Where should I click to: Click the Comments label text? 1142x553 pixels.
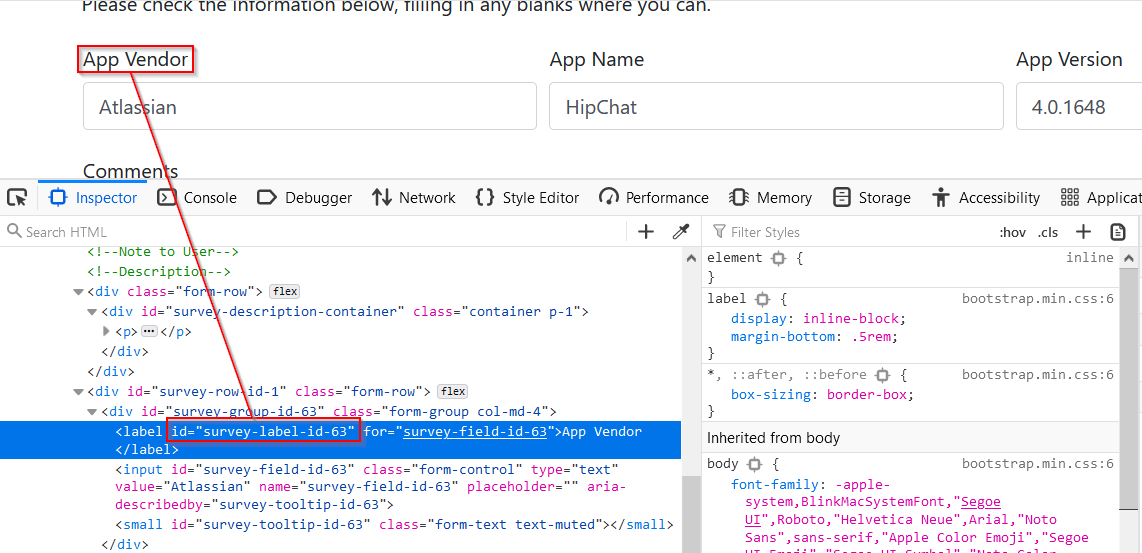click(x=130, y=170)
